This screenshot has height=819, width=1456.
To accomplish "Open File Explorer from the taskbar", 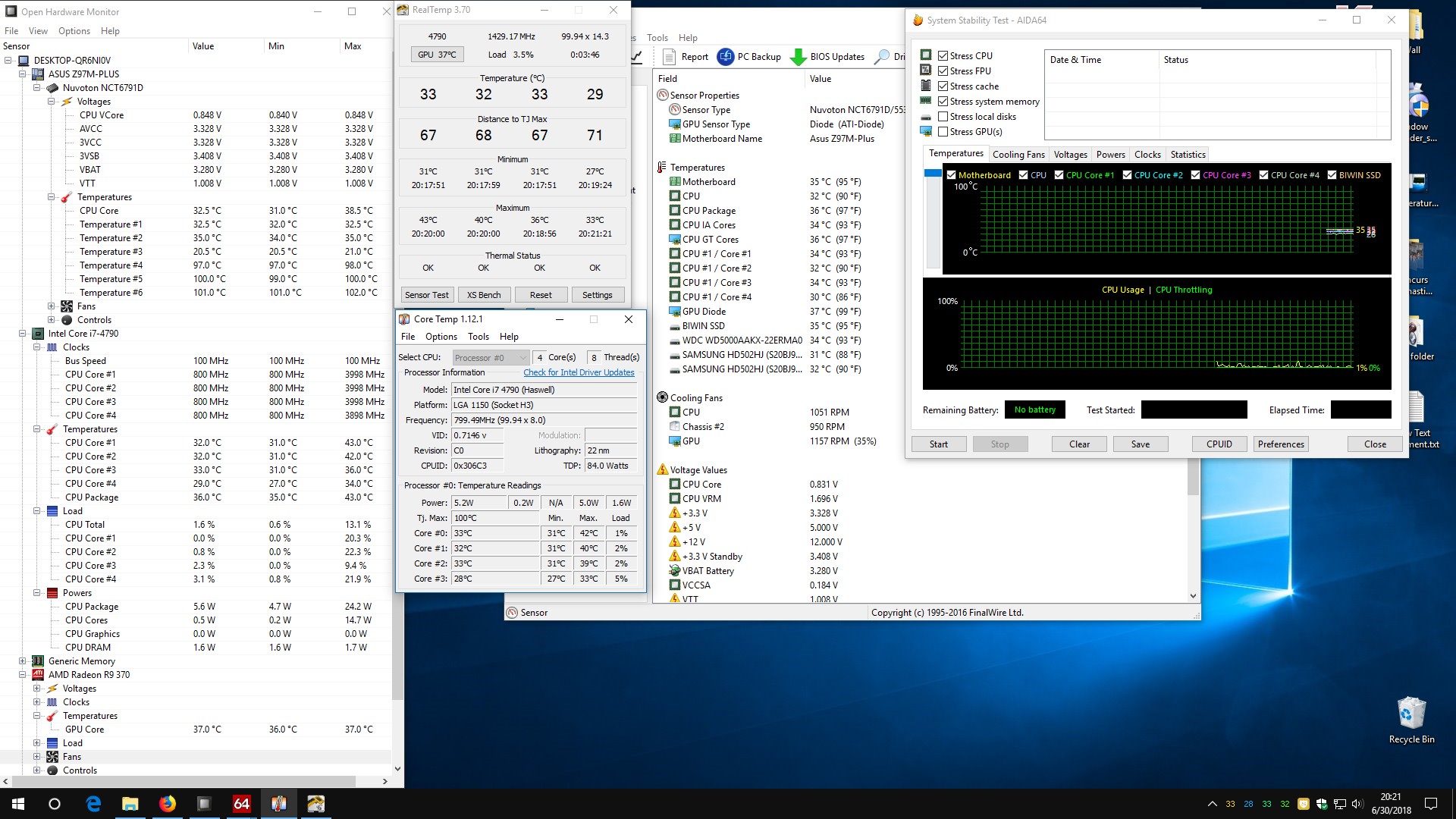I will (x=130, y=804).
